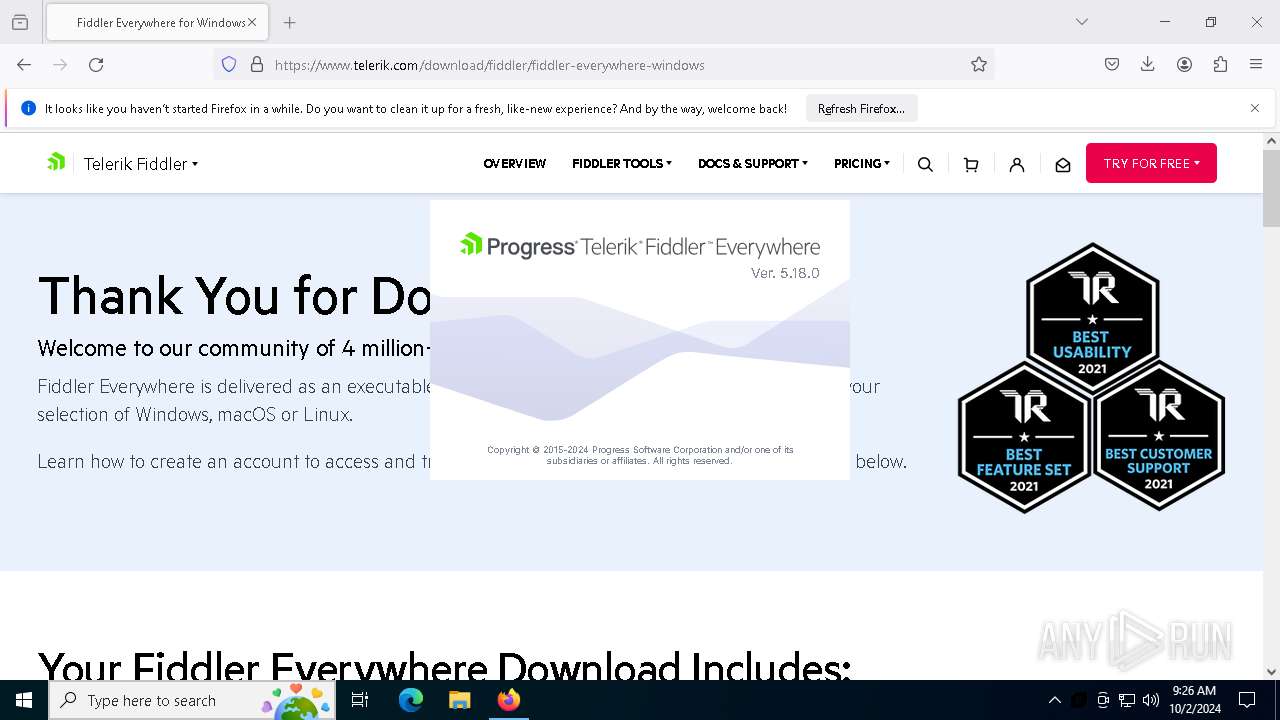Open Task View on the taskbar

[x=360, y=700]
